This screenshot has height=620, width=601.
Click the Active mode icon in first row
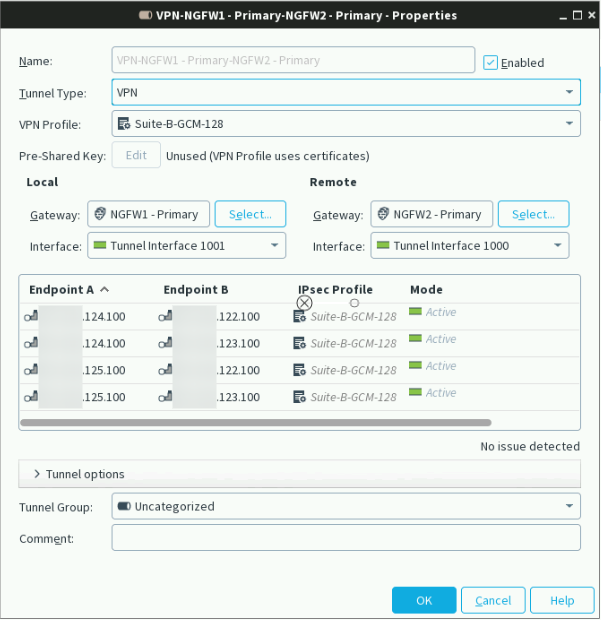click(x=415, y=311)
